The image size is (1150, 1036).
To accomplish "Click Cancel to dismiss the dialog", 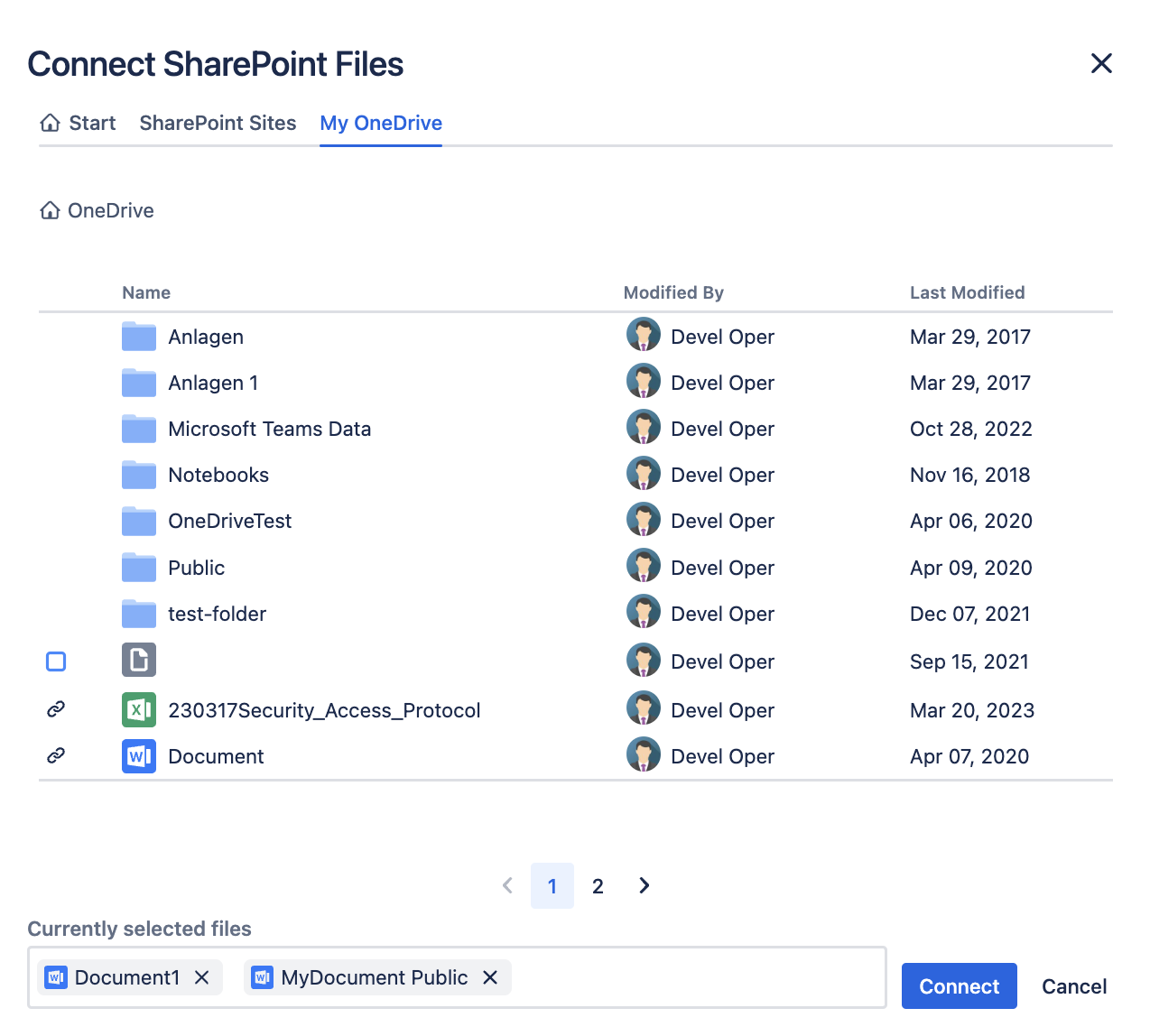I will [1073, 986].
